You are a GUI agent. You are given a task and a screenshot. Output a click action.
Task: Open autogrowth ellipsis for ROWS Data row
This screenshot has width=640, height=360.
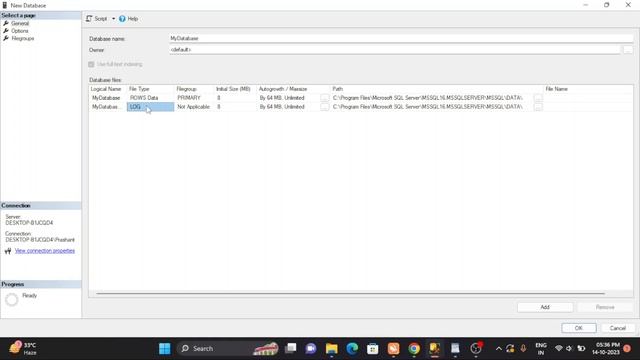(324, 98)
